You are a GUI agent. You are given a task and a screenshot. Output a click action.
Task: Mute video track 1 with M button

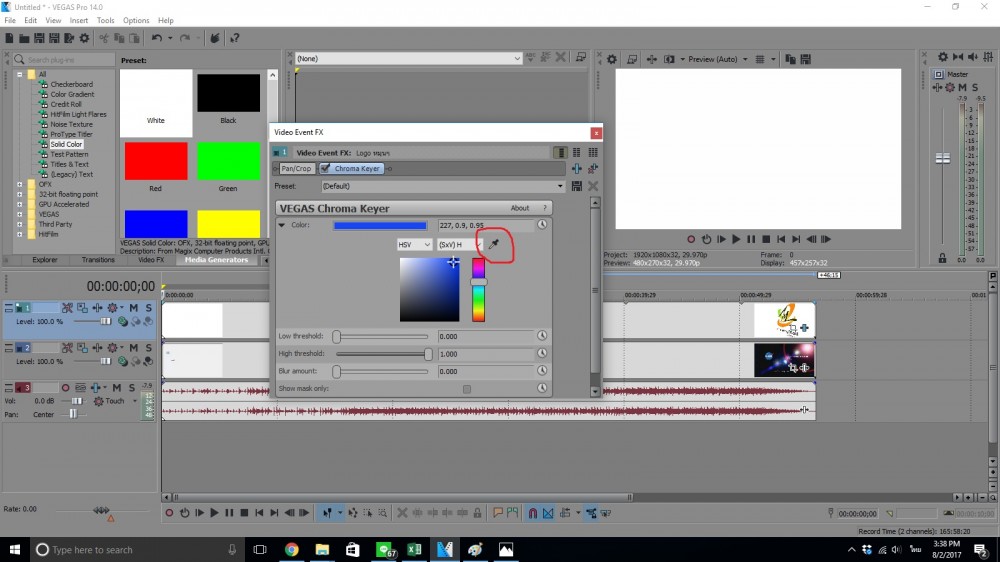pos(133,308)
